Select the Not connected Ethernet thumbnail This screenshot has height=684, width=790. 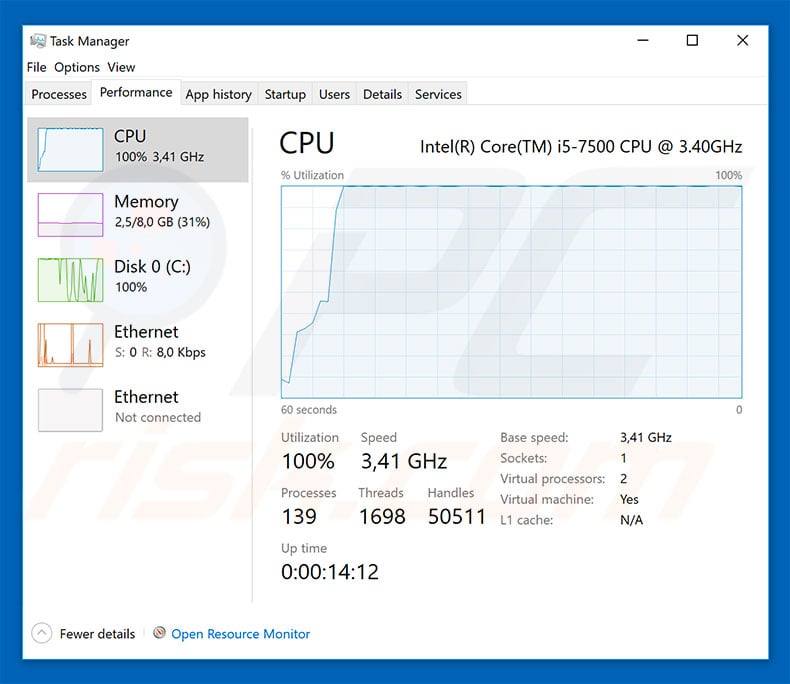(71, 410)
